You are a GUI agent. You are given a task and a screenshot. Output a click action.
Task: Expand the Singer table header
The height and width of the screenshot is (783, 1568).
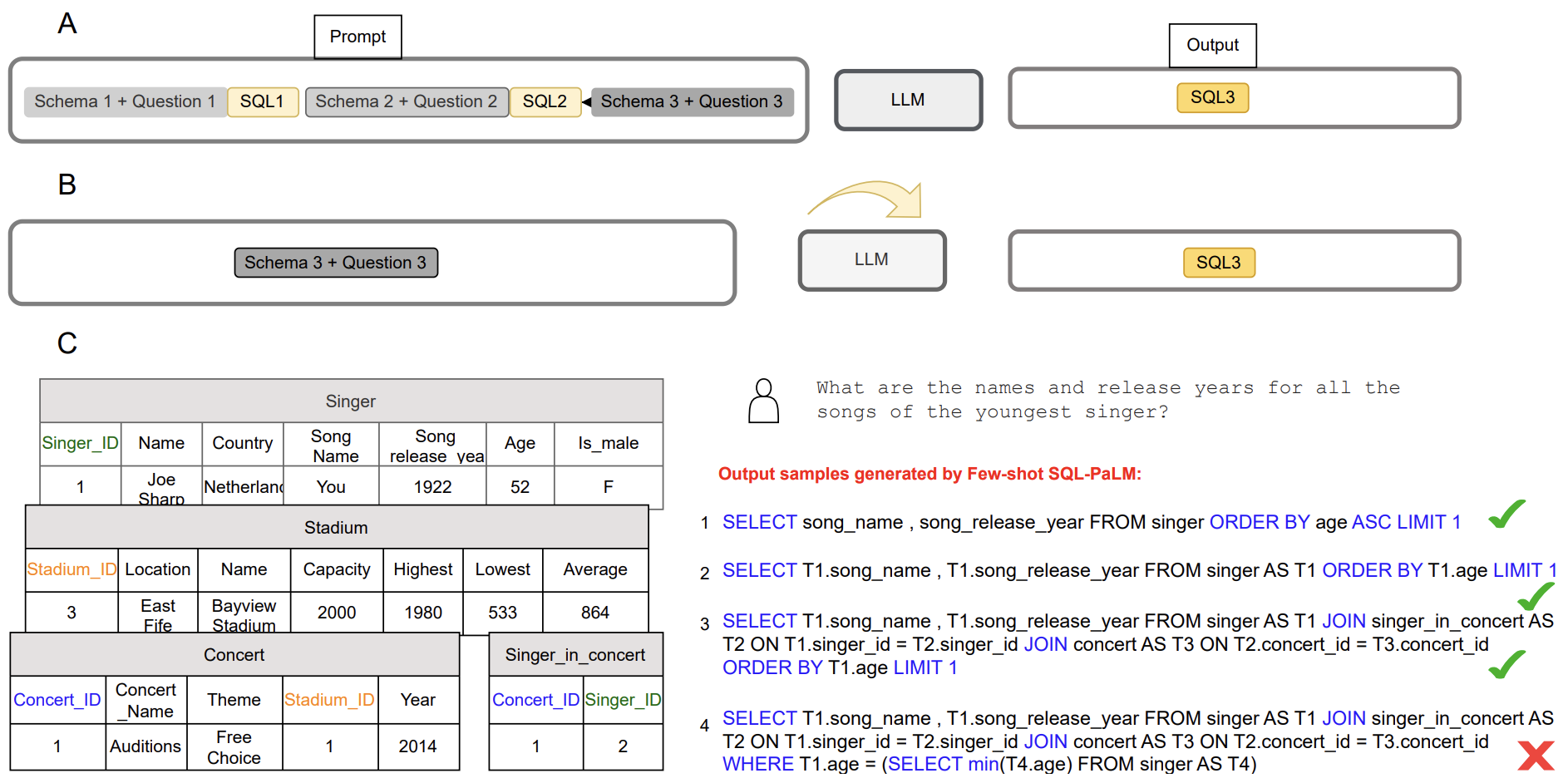coord(350,401)
